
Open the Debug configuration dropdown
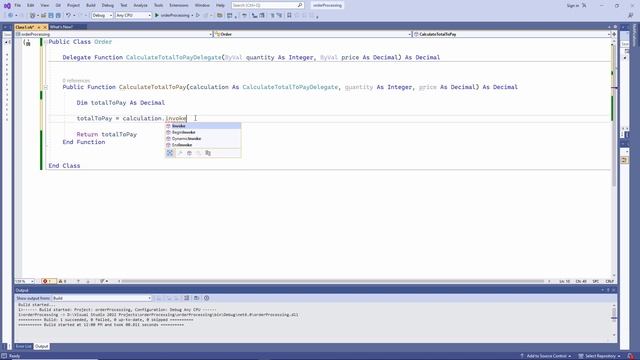(x=102, y=16)
